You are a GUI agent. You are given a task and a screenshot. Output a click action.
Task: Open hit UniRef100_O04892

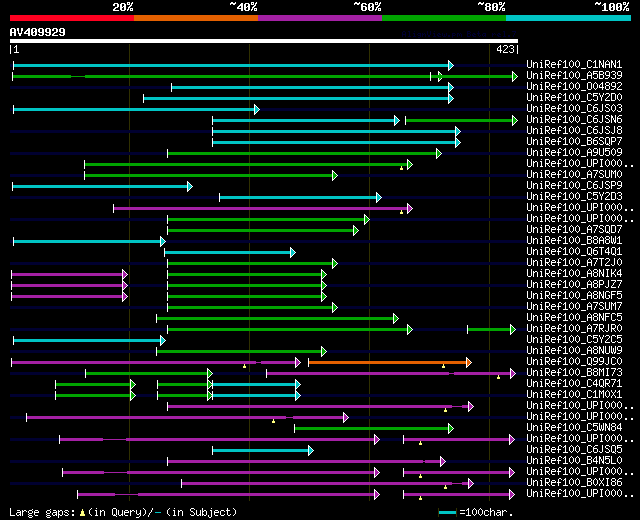click(574, 86)
